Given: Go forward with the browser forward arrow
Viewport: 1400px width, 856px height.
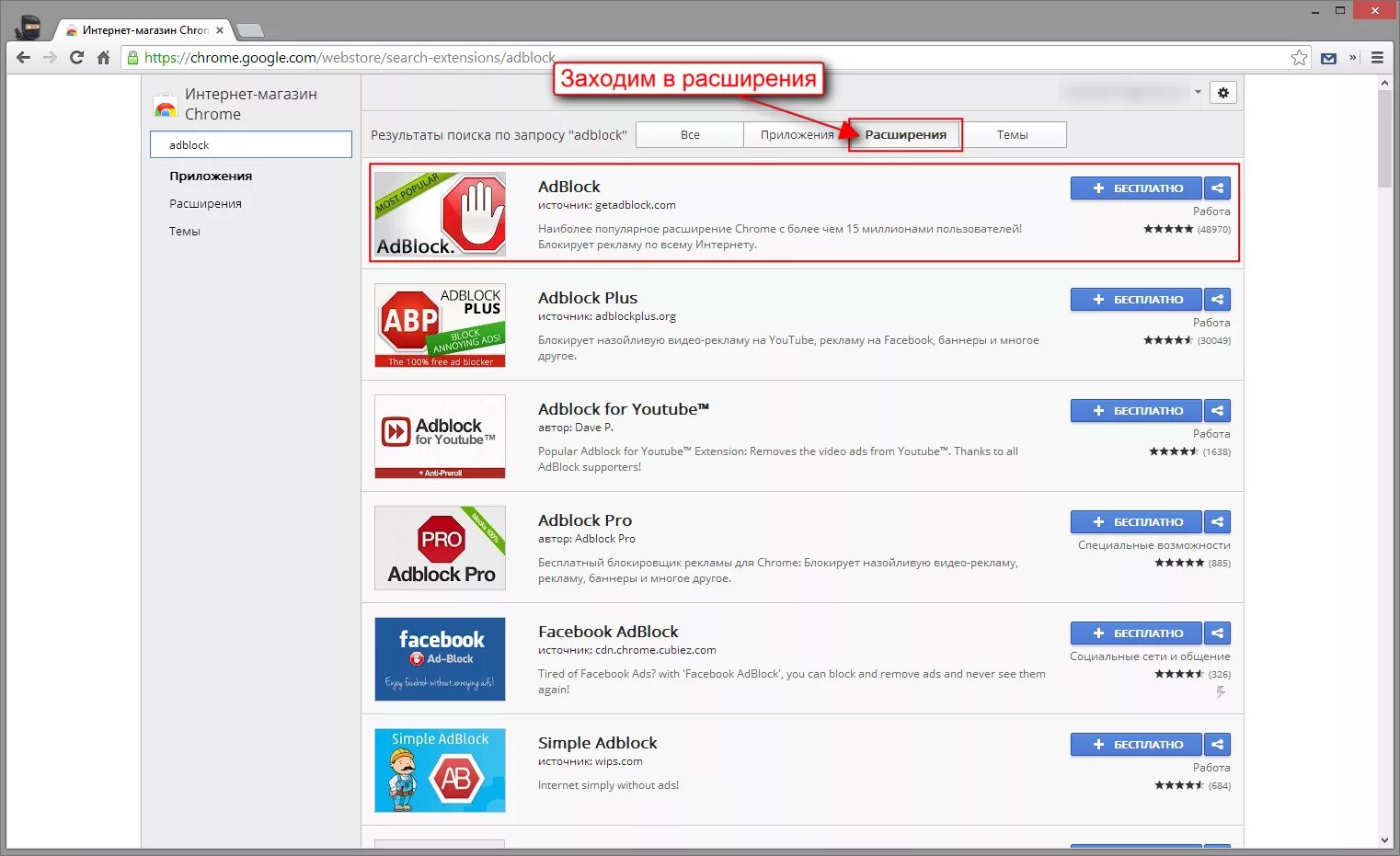Looking at the screenshot, I should tap(50, 57).
